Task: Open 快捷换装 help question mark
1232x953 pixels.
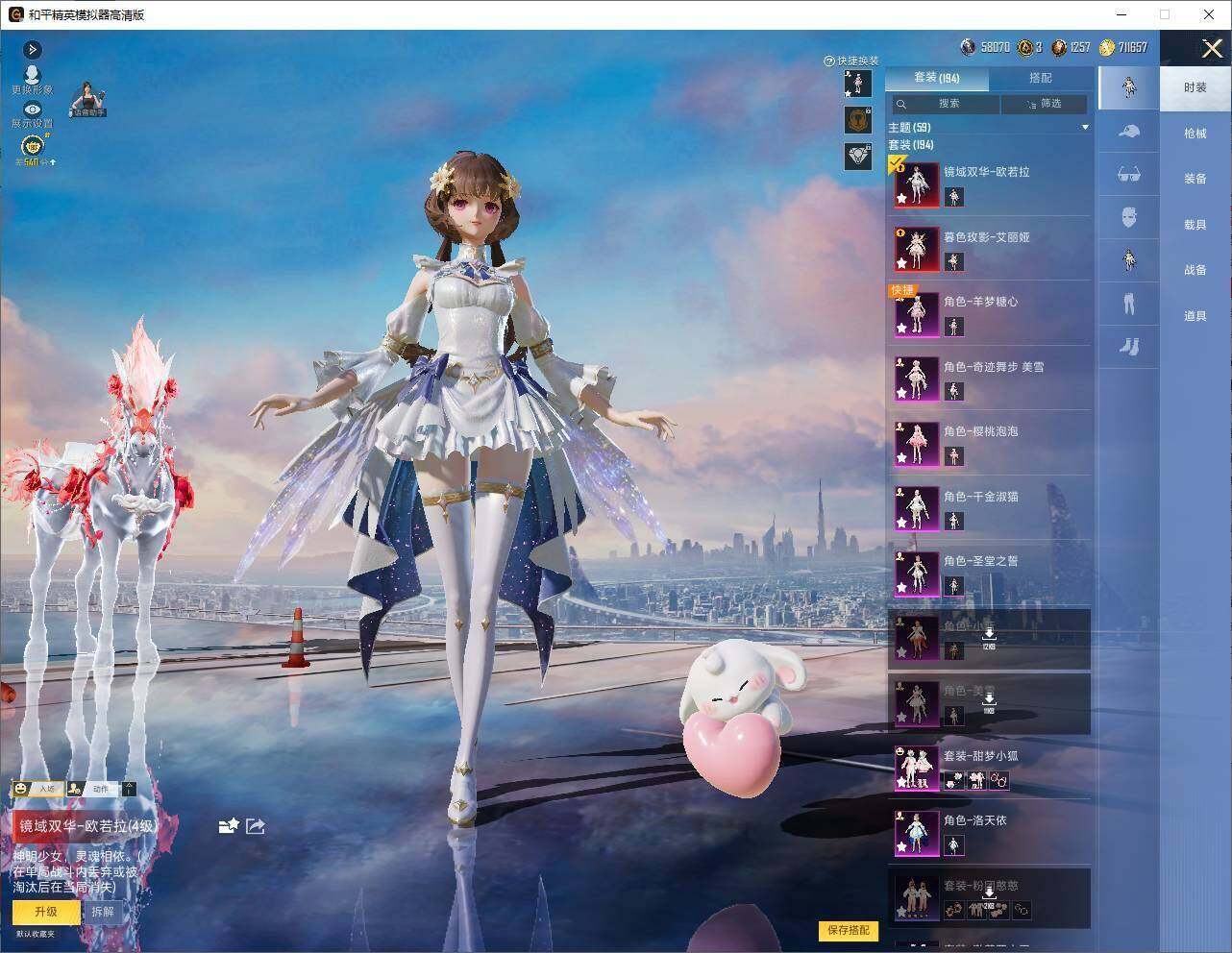Action: coord(828,61)
